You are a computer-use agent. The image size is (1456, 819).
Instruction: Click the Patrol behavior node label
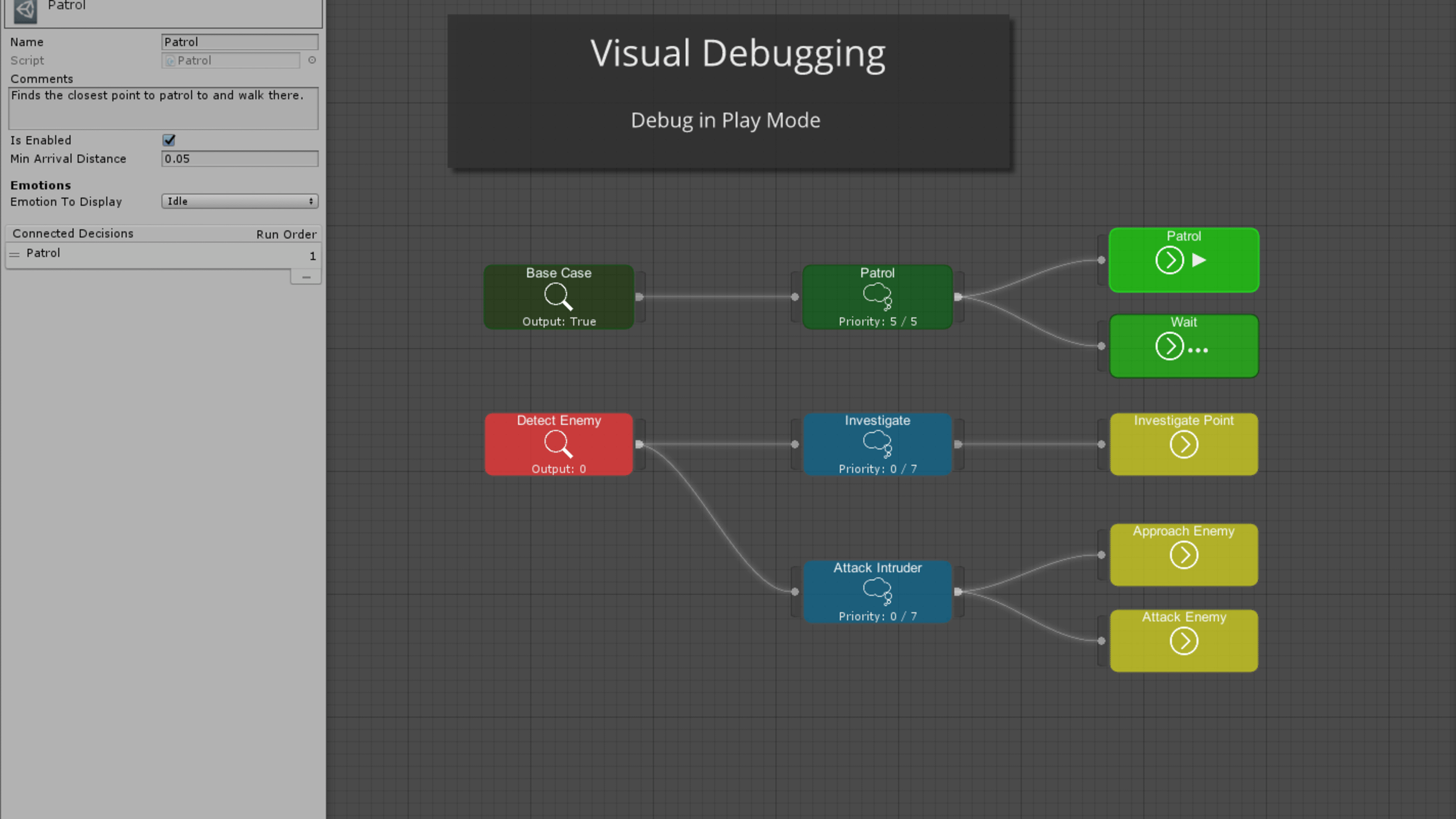pos(877,272)
